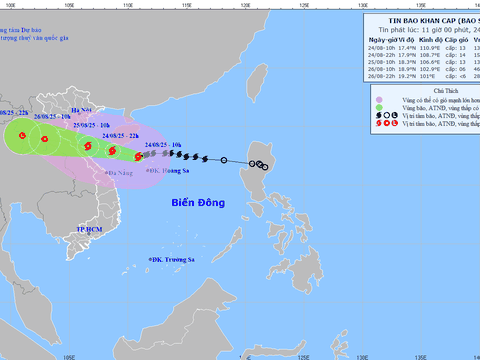Click the red low-pressure marker on the far left
The image size is (480, 360).
pyautogui.click(x=22, y=135)
